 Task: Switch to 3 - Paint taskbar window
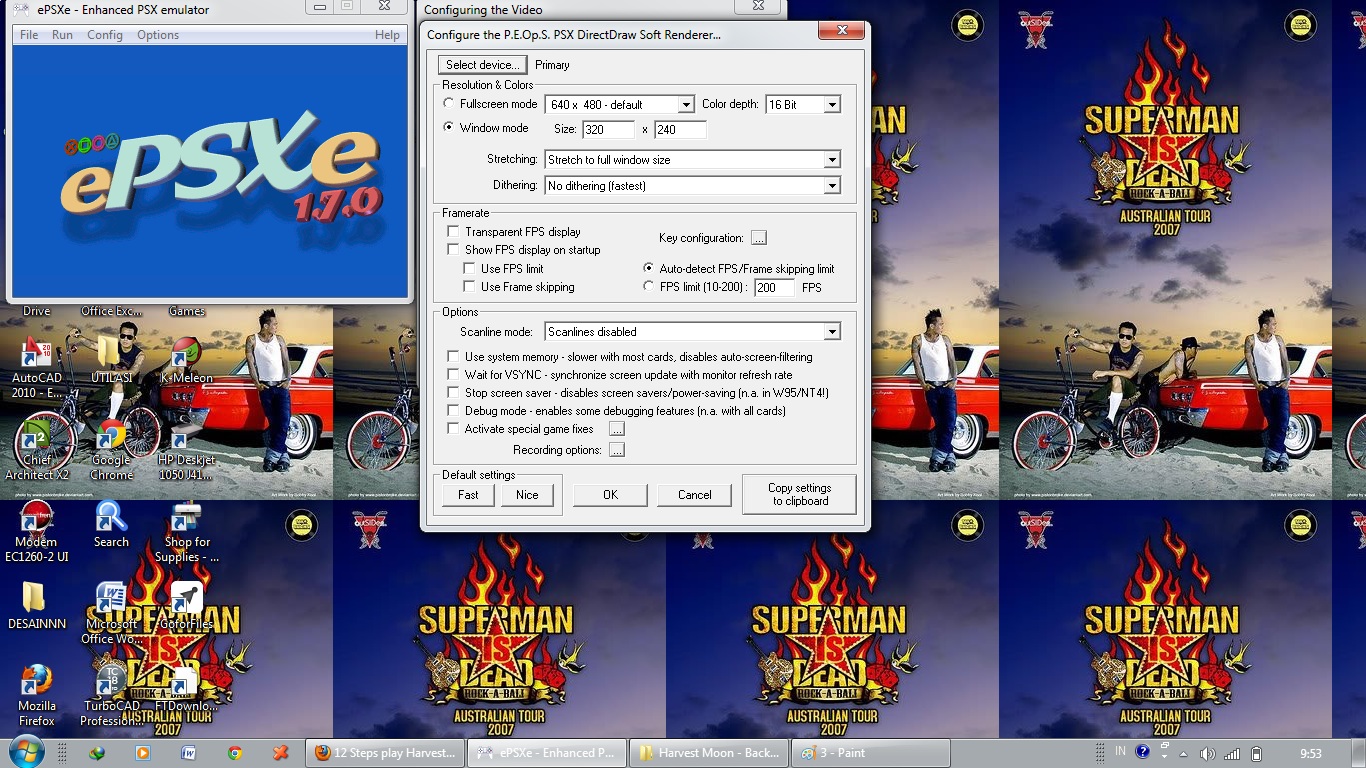[x=869, y=753]
